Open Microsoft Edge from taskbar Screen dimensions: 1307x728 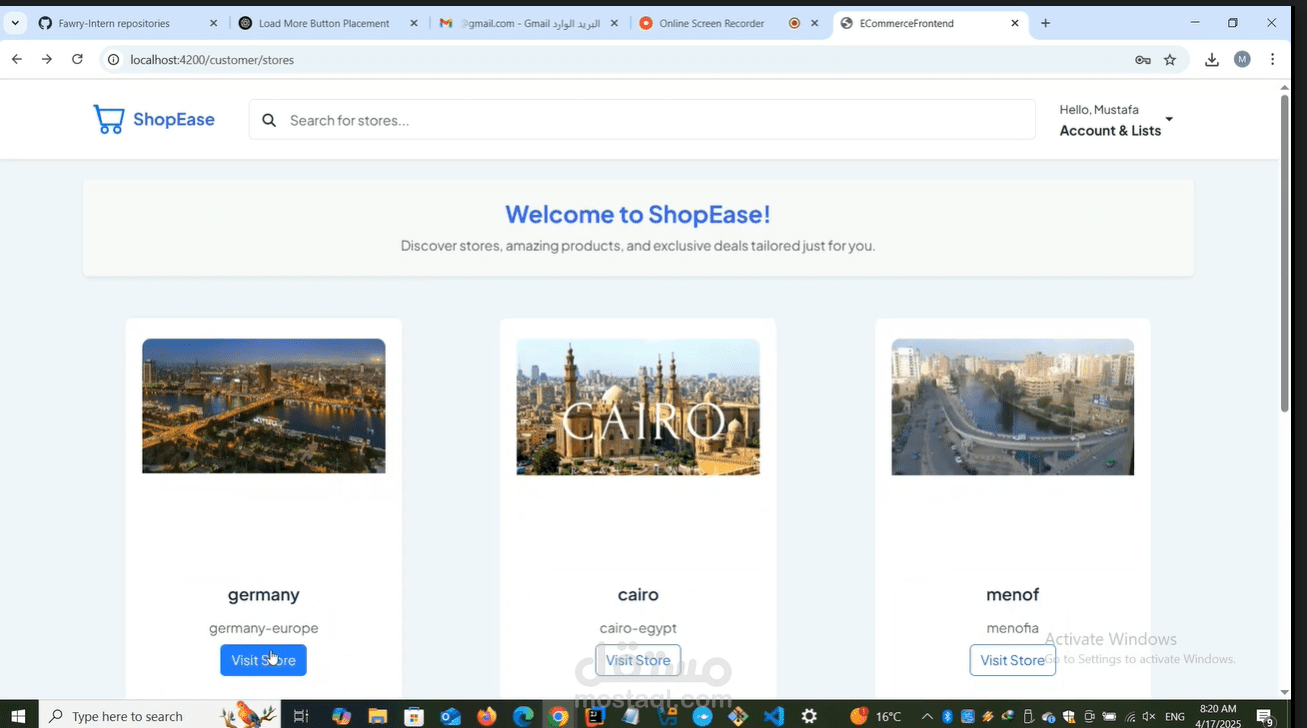click(x=523, y=716)
